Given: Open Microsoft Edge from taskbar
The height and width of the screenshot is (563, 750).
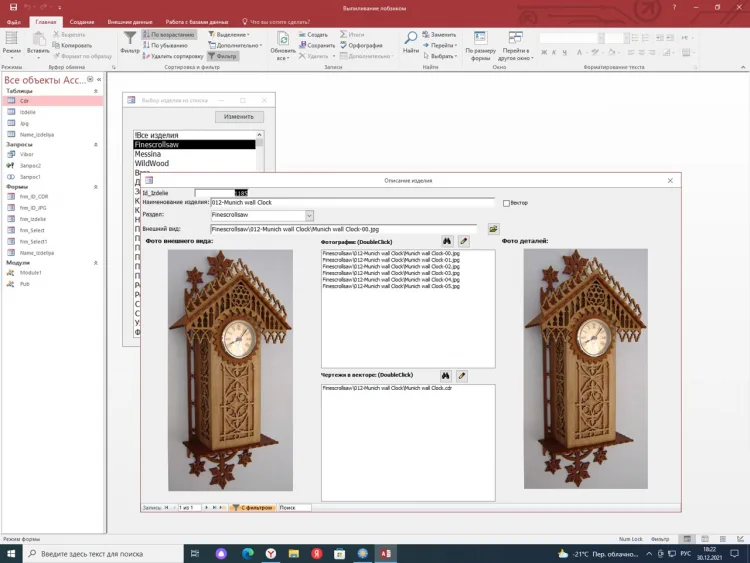Looking at the screenshot, I should click(x=247, y=554).
